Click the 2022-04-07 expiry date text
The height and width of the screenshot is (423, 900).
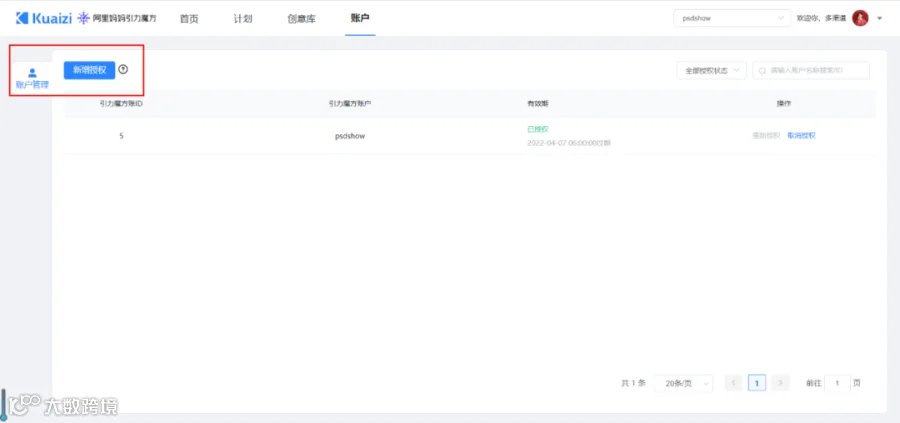point(569,143)
